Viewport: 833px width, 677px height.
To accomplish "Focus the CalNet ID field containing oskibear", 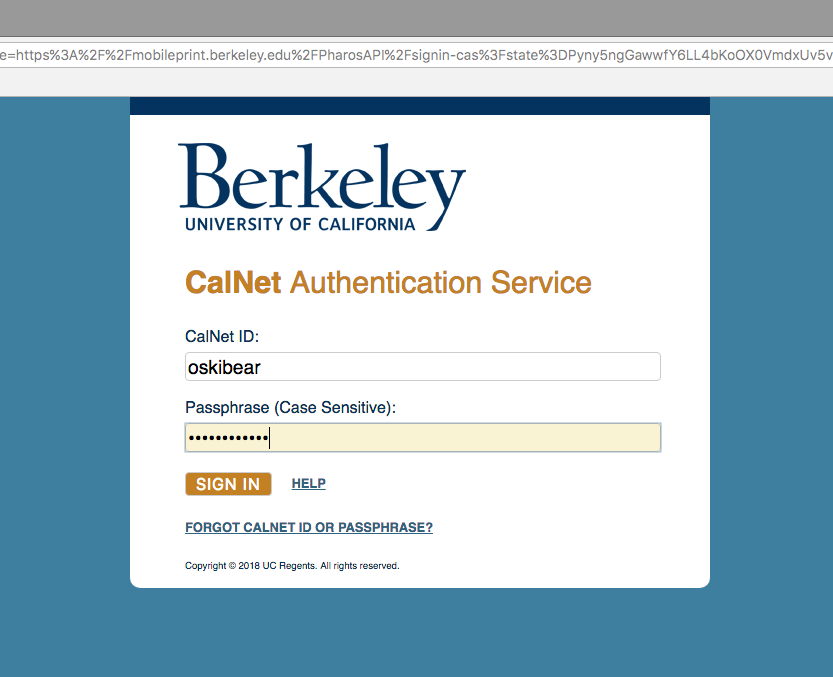I will (423, 367).
